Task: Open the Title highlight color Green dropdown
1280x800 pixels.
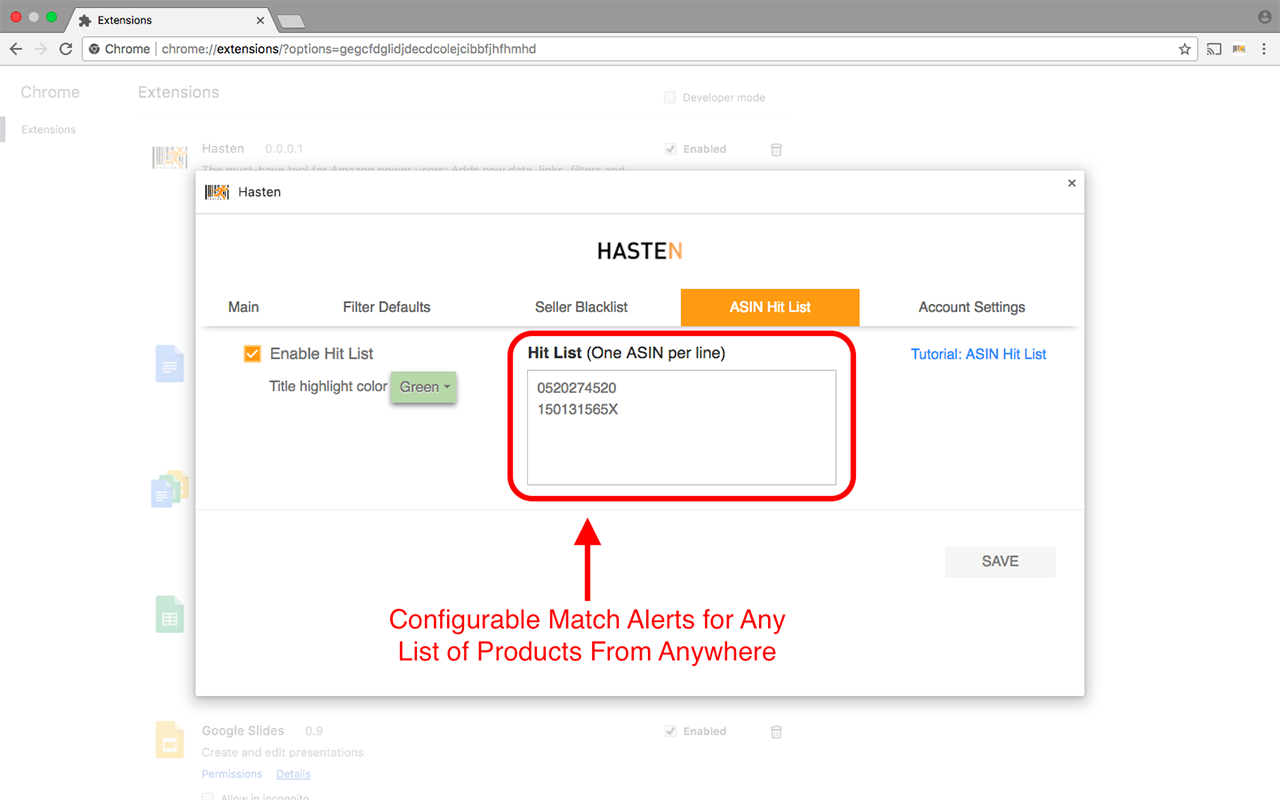Action: pyautogui.click(x=423, y=387)
